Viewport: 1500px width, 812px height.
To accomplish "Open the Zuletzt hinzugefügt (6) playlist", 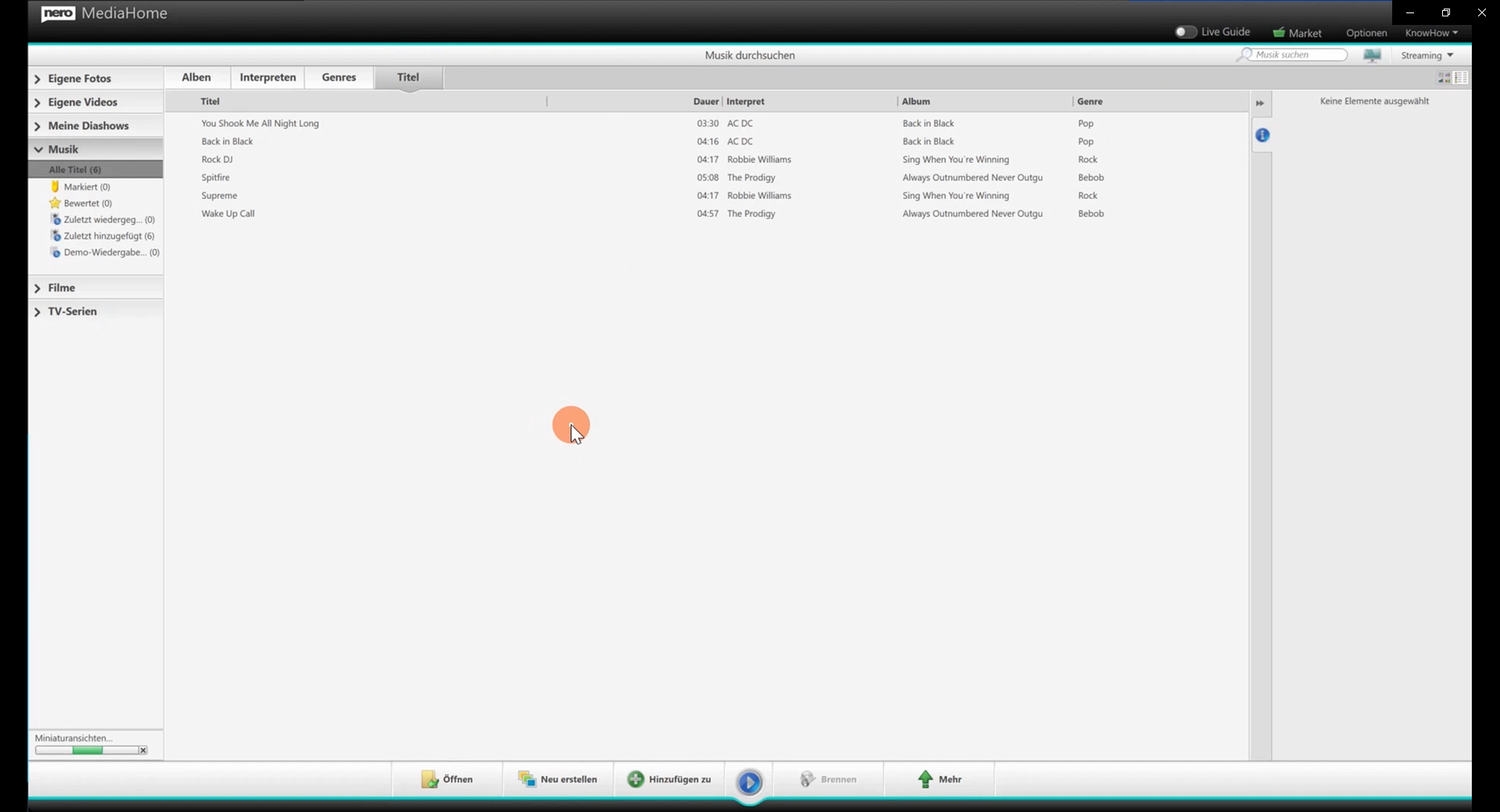I will coord(102,236).
